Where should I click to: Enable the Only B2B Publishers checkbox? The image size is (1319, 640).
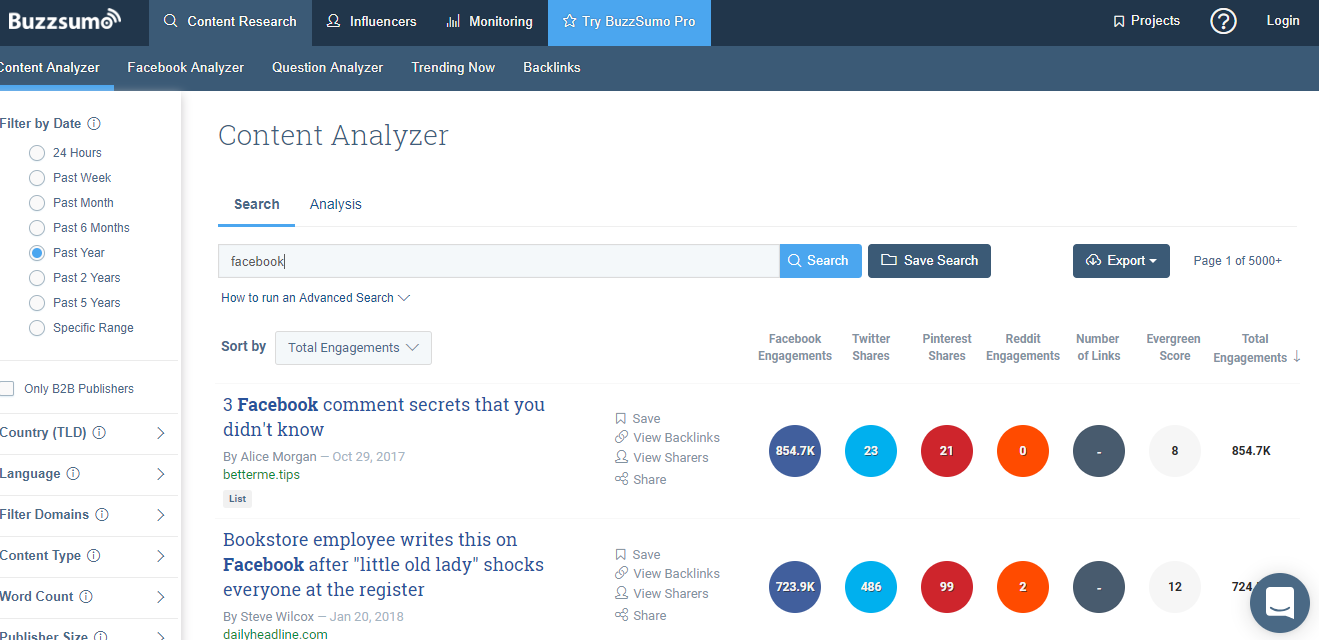pyautogui.click(x=7, y=389)
